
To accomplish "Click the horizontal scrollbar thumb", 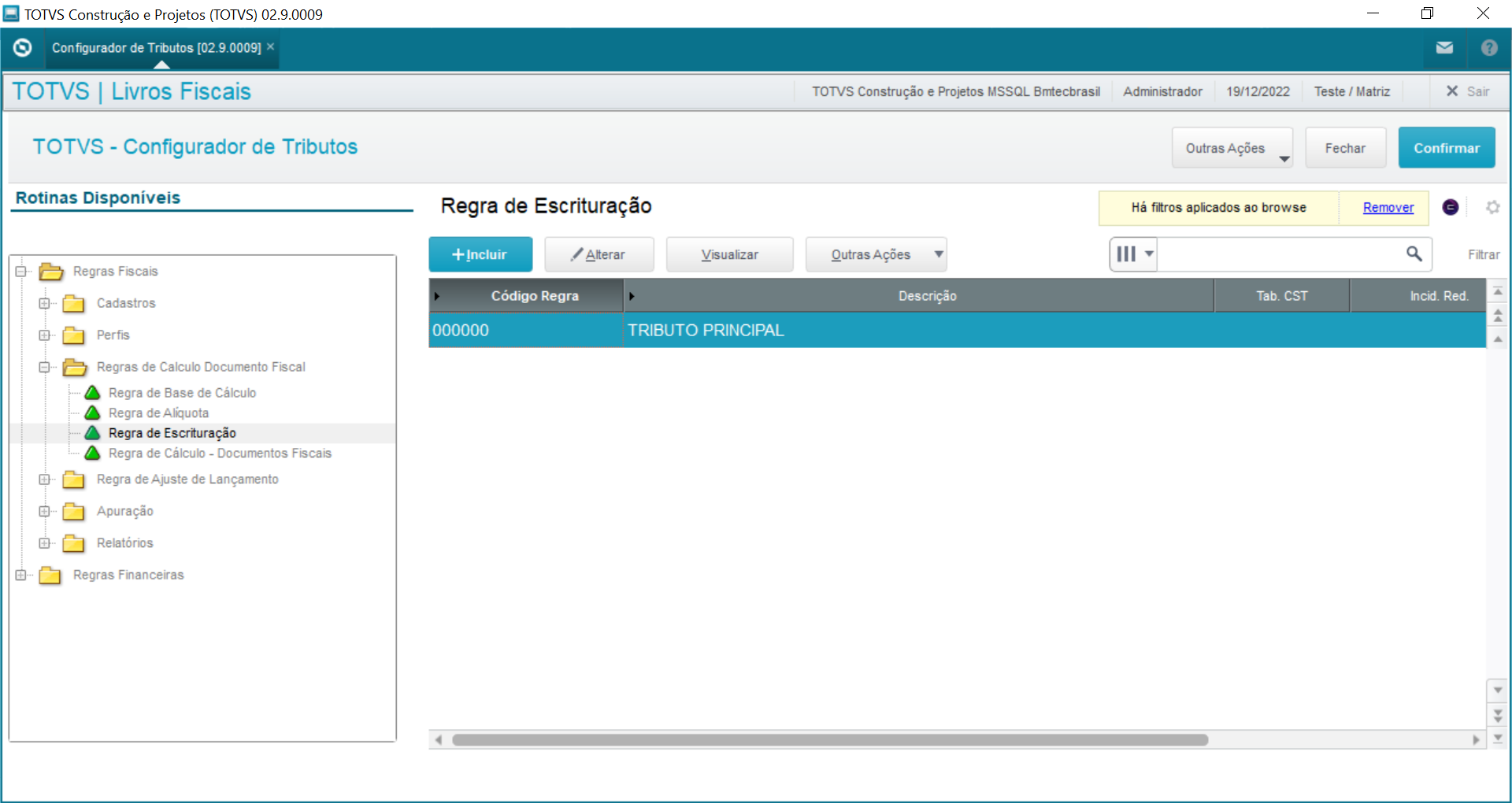I will tap(830, 740).
